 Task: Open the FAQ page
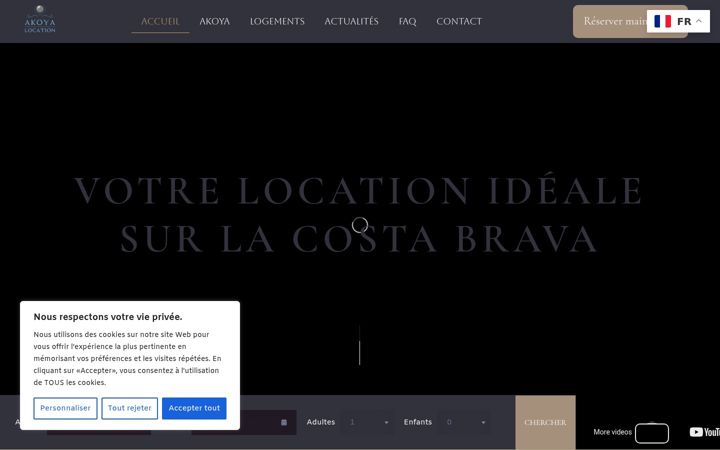407,22
